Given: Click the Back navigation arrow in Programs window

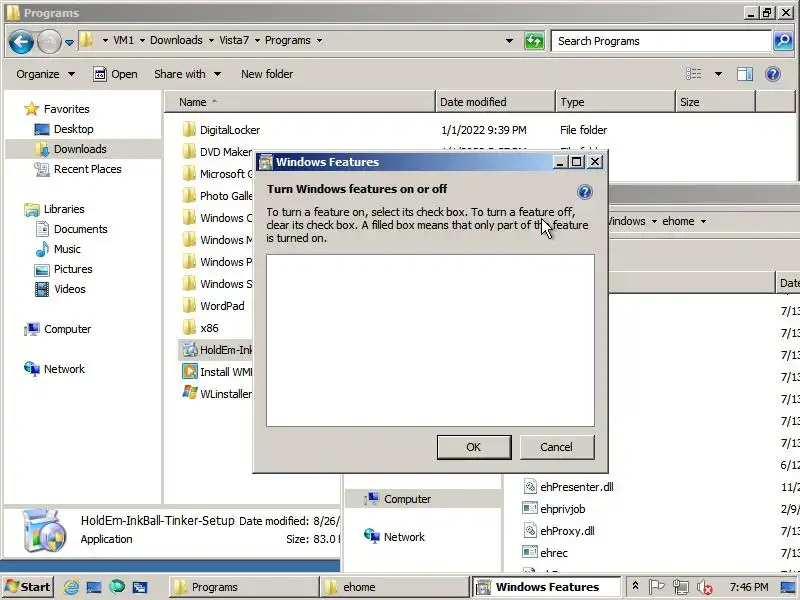Looking at the screenshot, I should tap(21, 41).
